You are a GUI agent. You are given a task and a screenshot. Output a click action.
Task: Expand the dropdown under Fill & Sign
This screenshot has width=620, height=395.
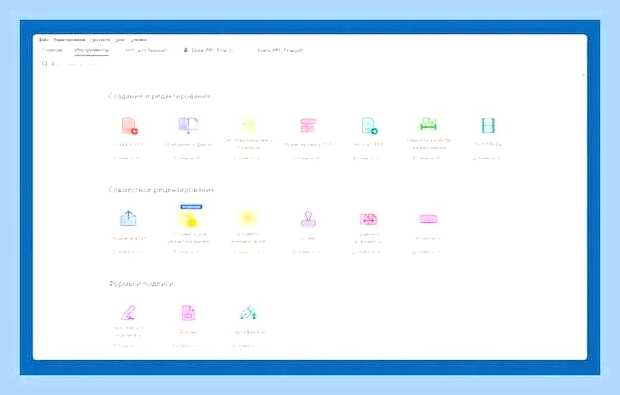pos(127,346)
